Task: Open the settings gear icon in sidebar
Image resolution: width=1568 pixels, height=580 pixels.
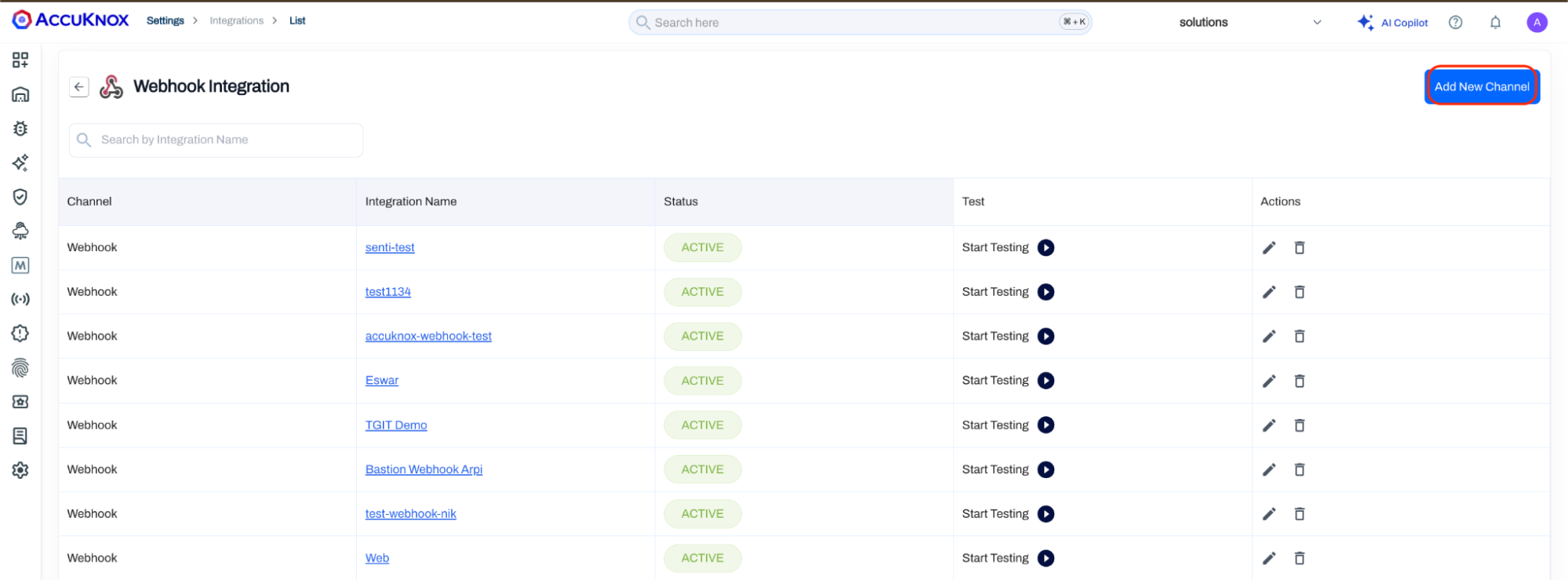Action: coord(20,470)
